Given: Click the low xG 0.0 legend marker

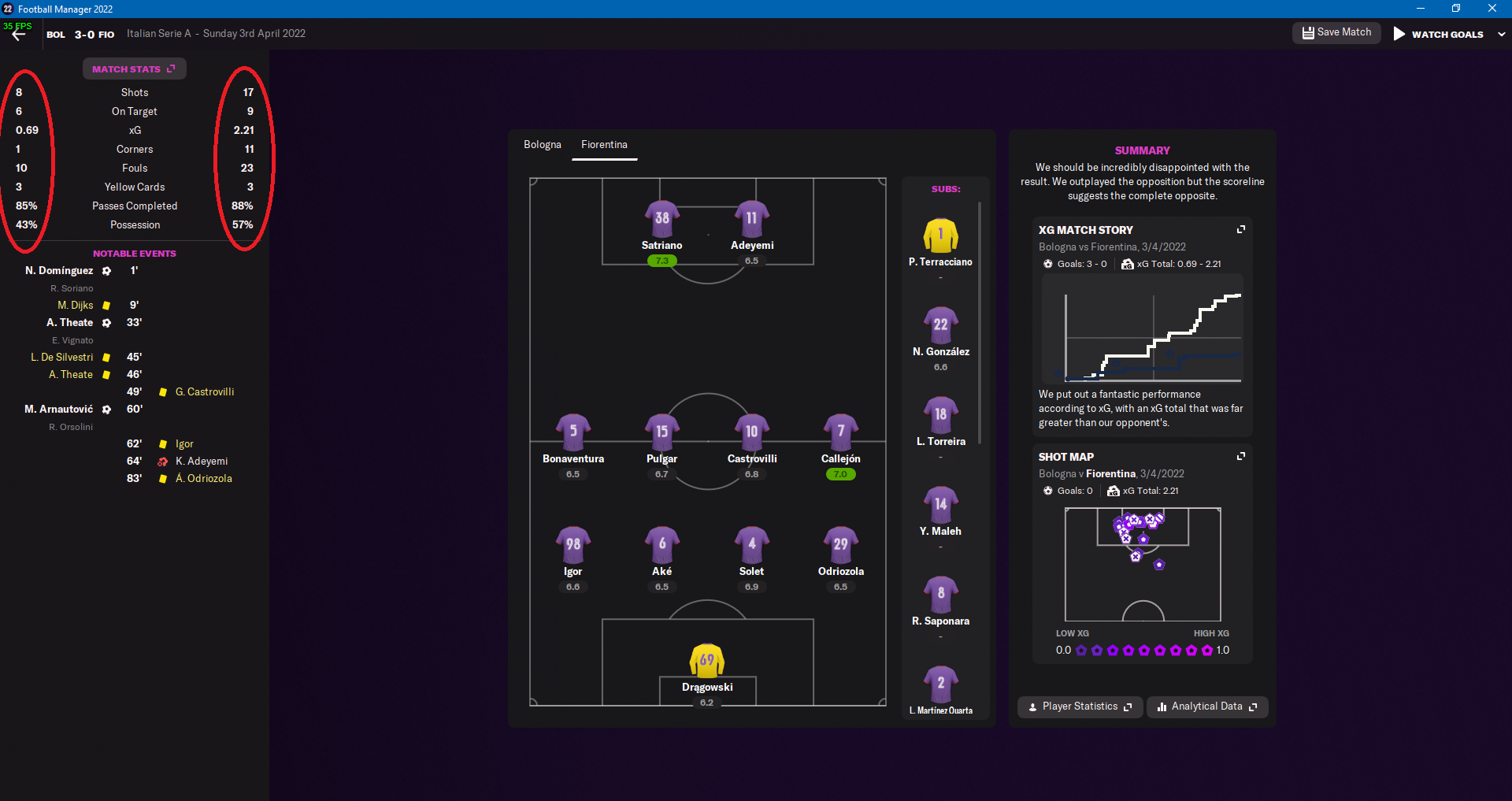Looking at the screenshot, I should click(x=1081, y=651).
